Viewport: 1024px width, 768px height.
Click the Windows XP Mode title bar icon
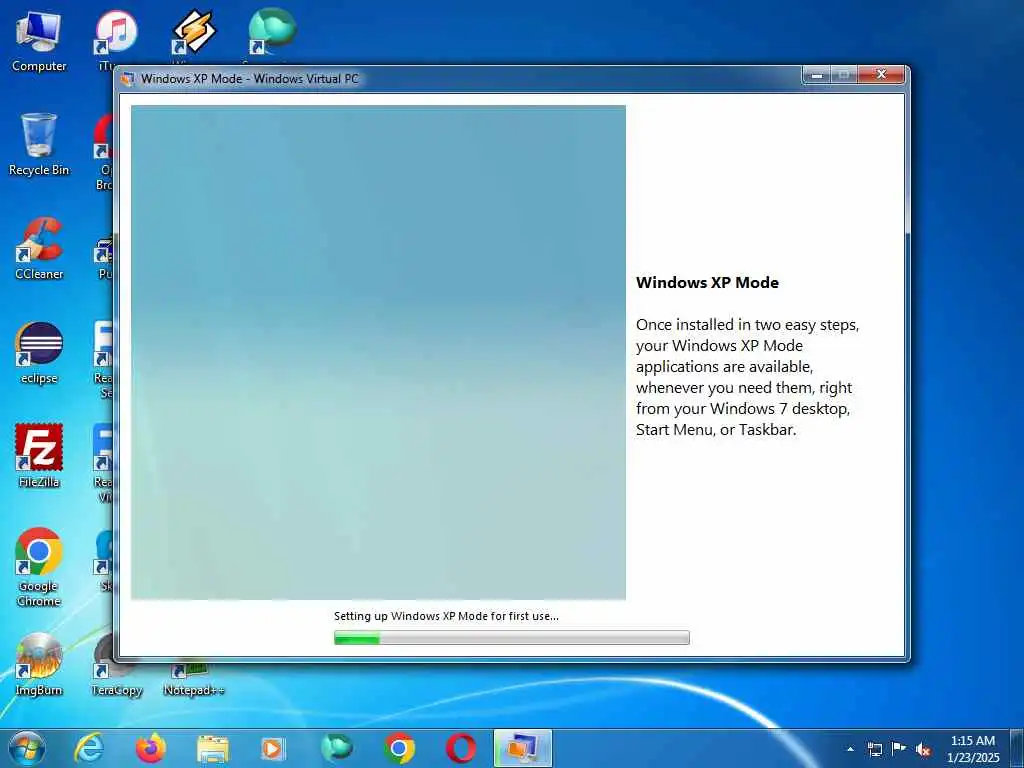127,79
